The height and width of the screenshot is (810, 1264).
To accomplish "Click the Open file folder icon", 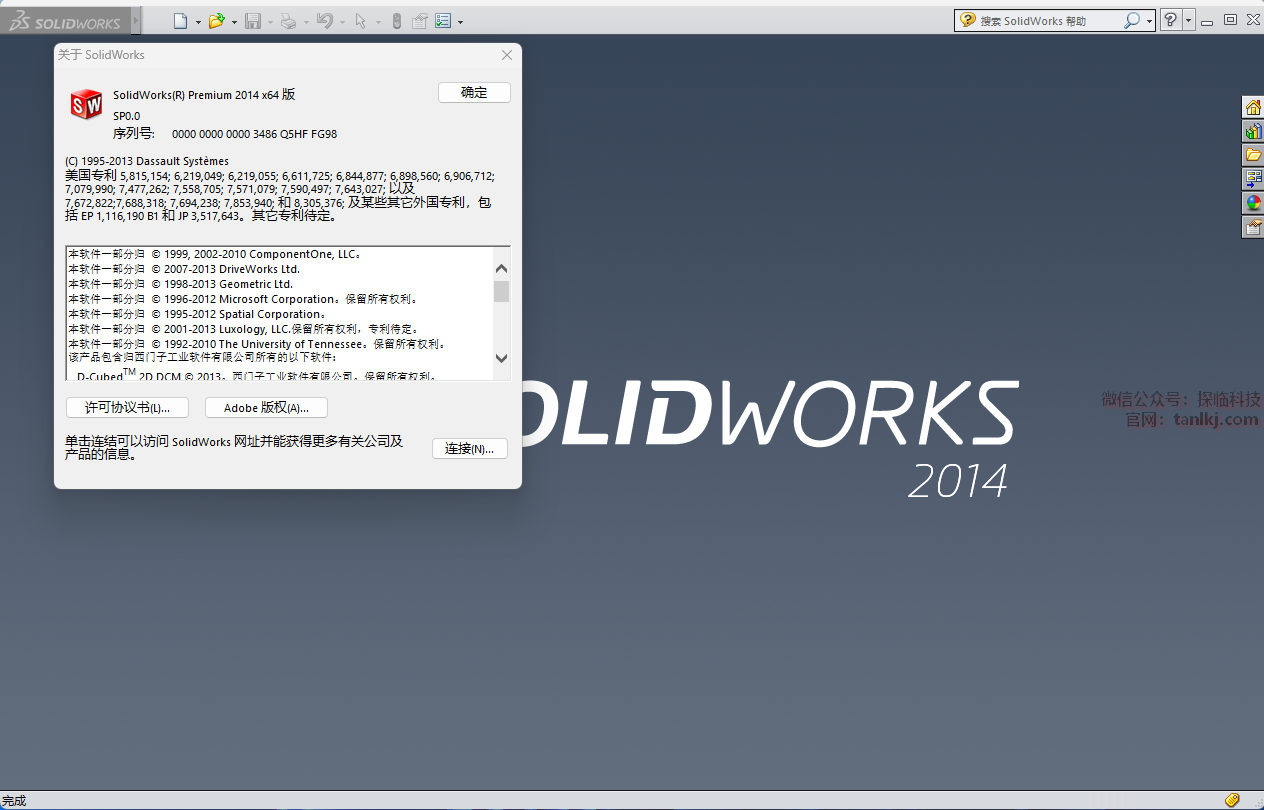I will tap(216, 21).
